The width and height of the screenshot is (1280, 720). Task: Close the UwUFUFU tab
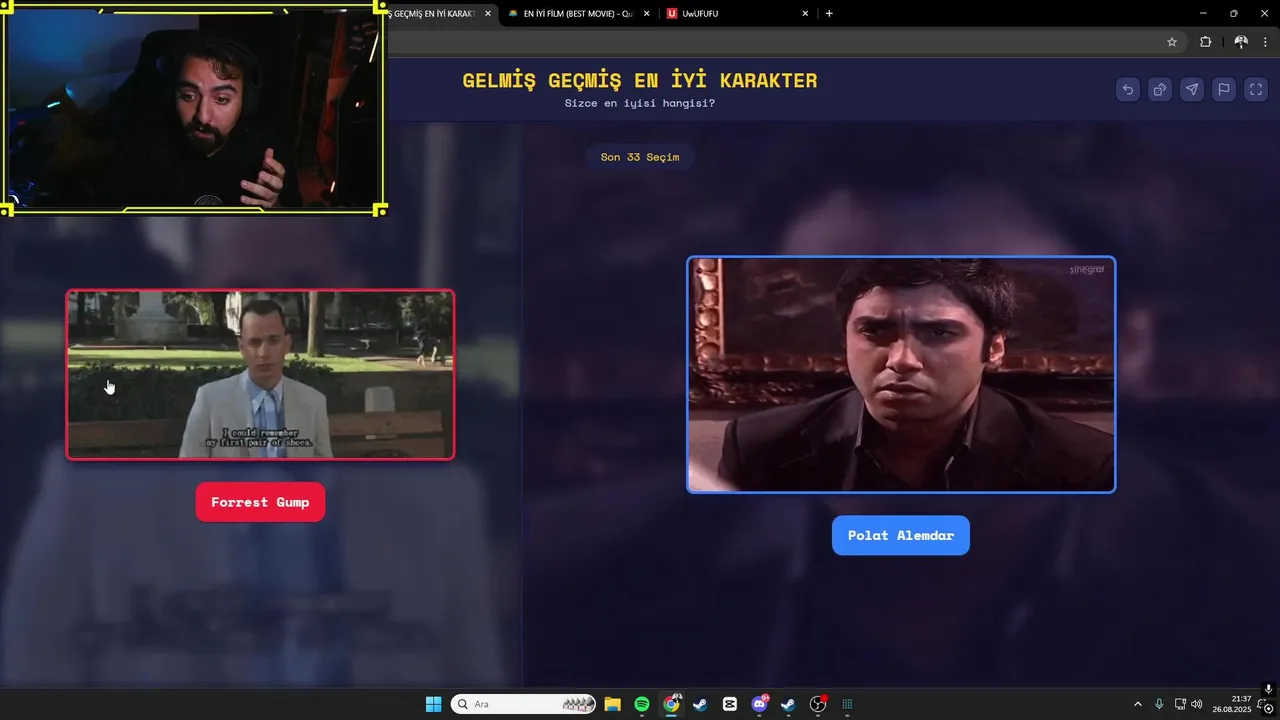805,14
